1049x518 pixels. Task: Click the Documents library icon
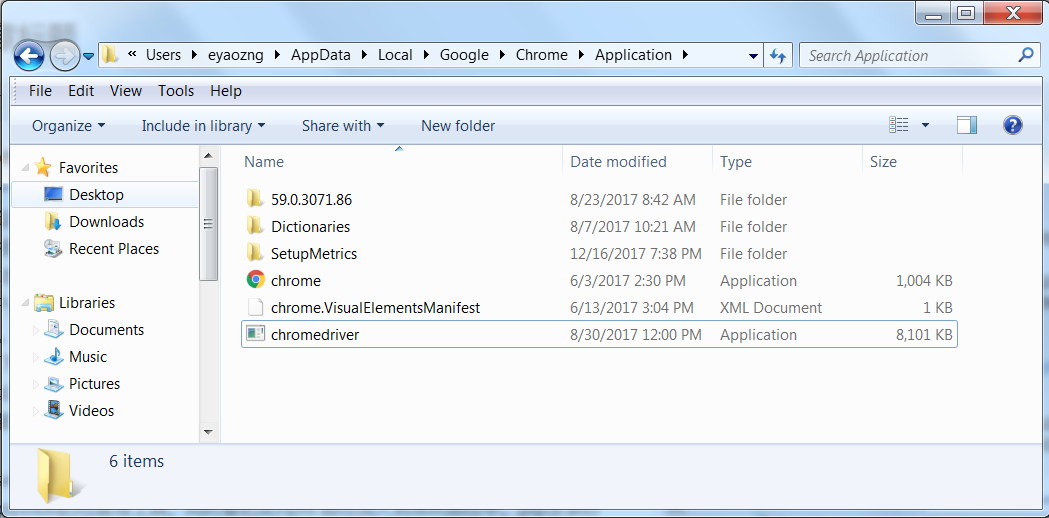54,329
